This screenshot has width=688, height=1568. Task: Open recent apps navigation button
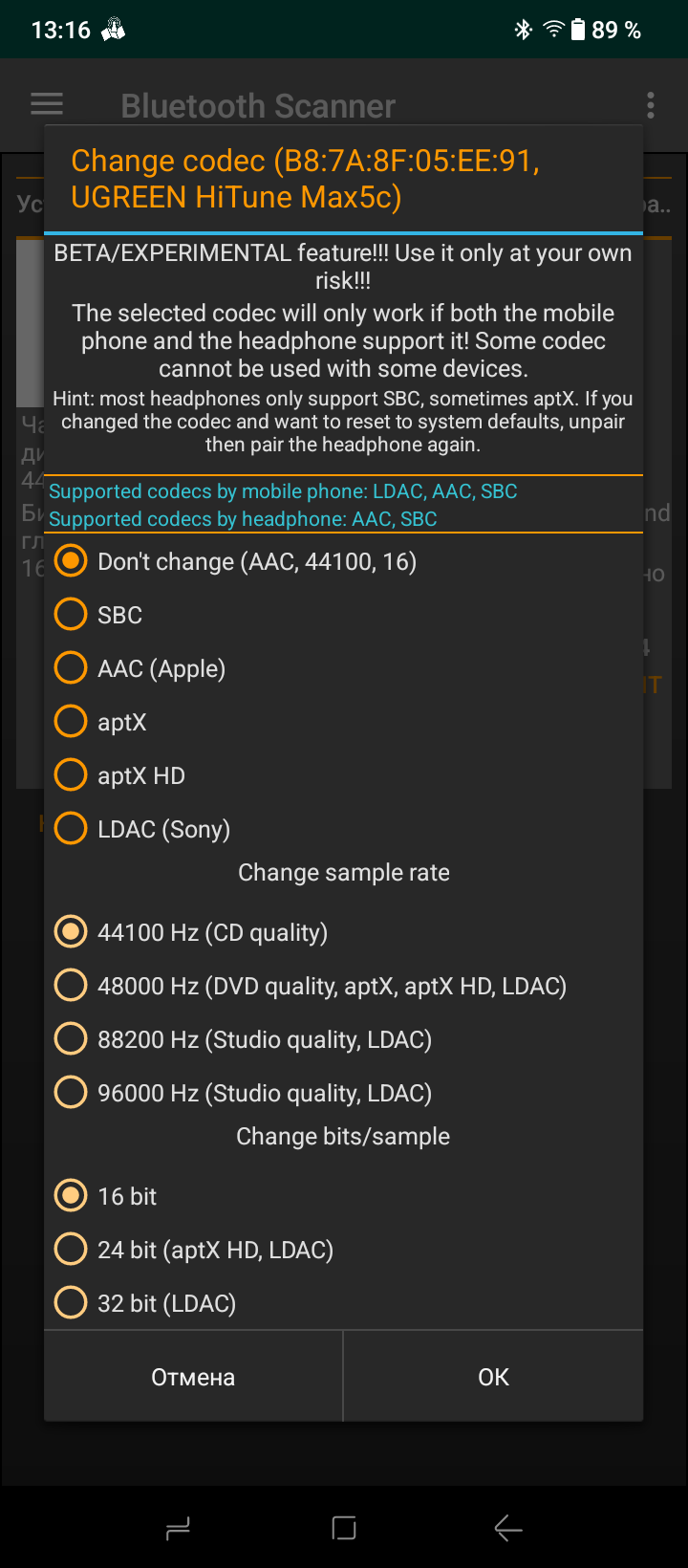coord(178,1528)
